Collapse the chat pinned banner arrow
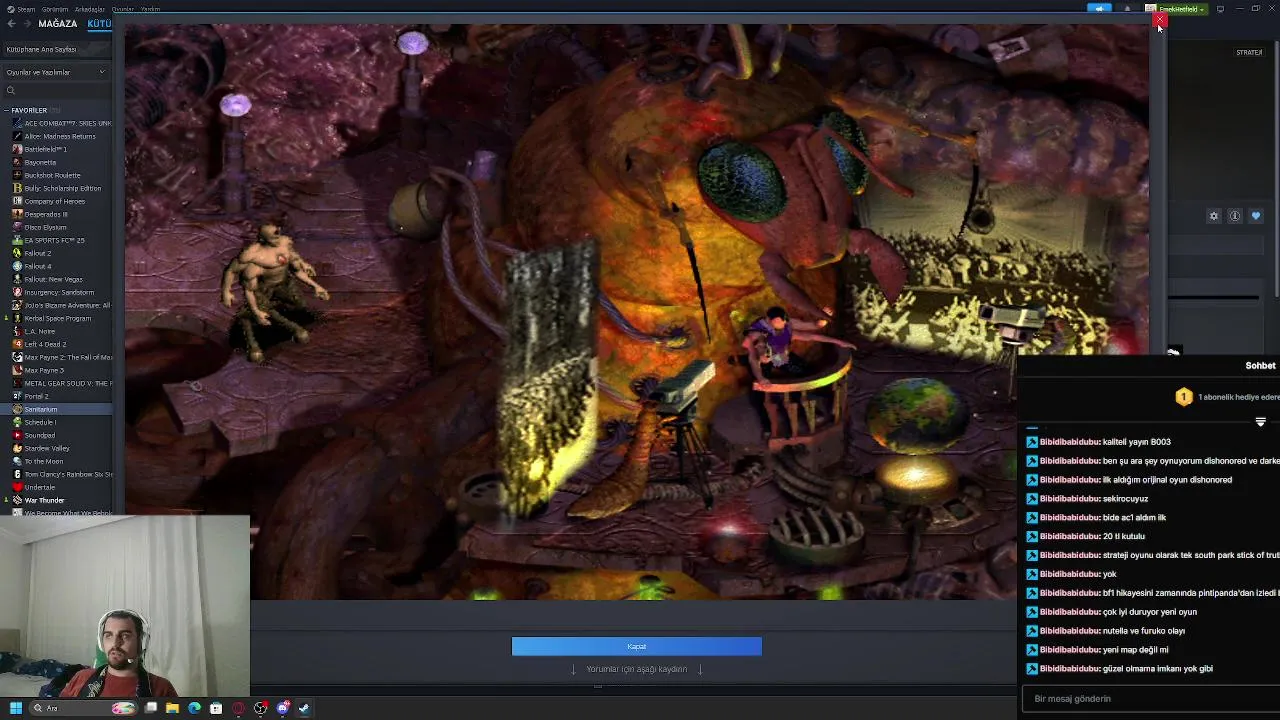 tap(1260, 422)
